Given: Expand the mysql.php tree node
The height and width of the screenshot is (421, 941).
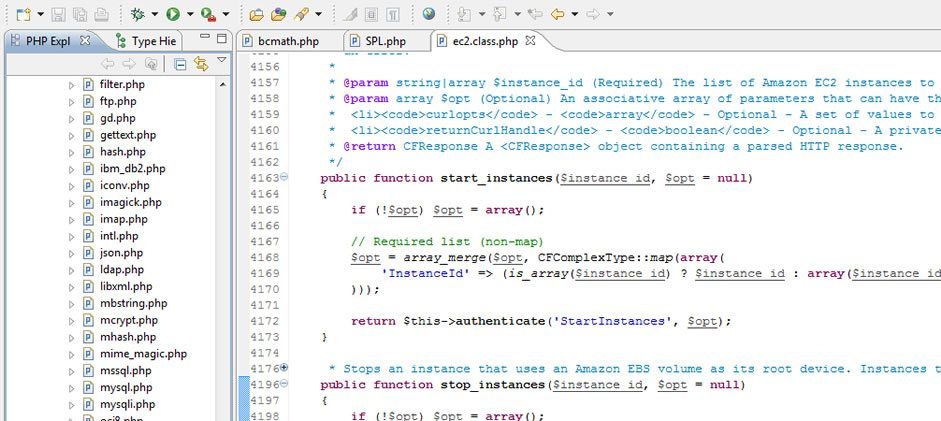Looking at the screenshot, I should [x=72, y=388].
